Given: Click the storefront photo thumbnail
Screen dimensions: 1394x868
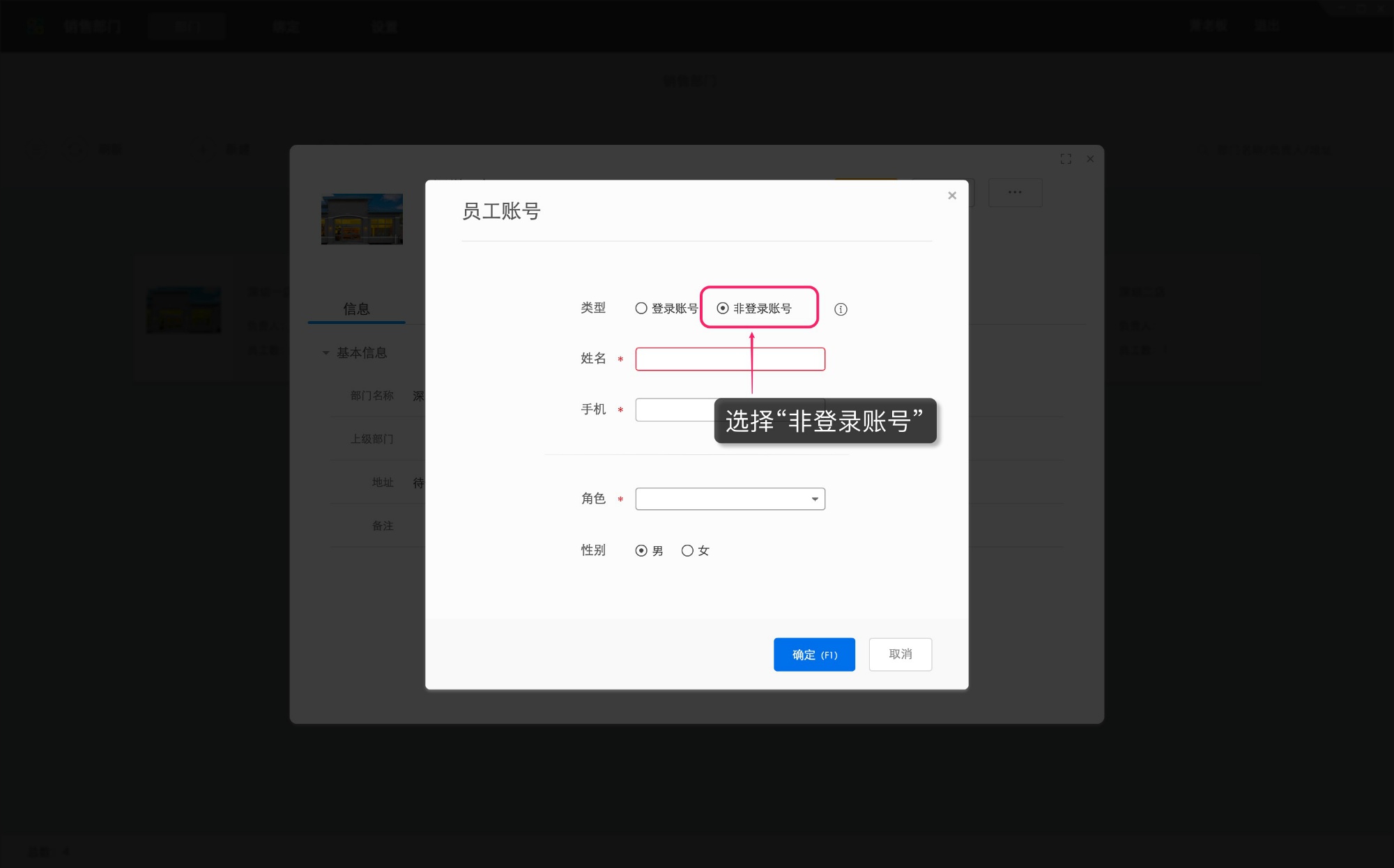Looking at the screenshot, I should click(362, 219).
